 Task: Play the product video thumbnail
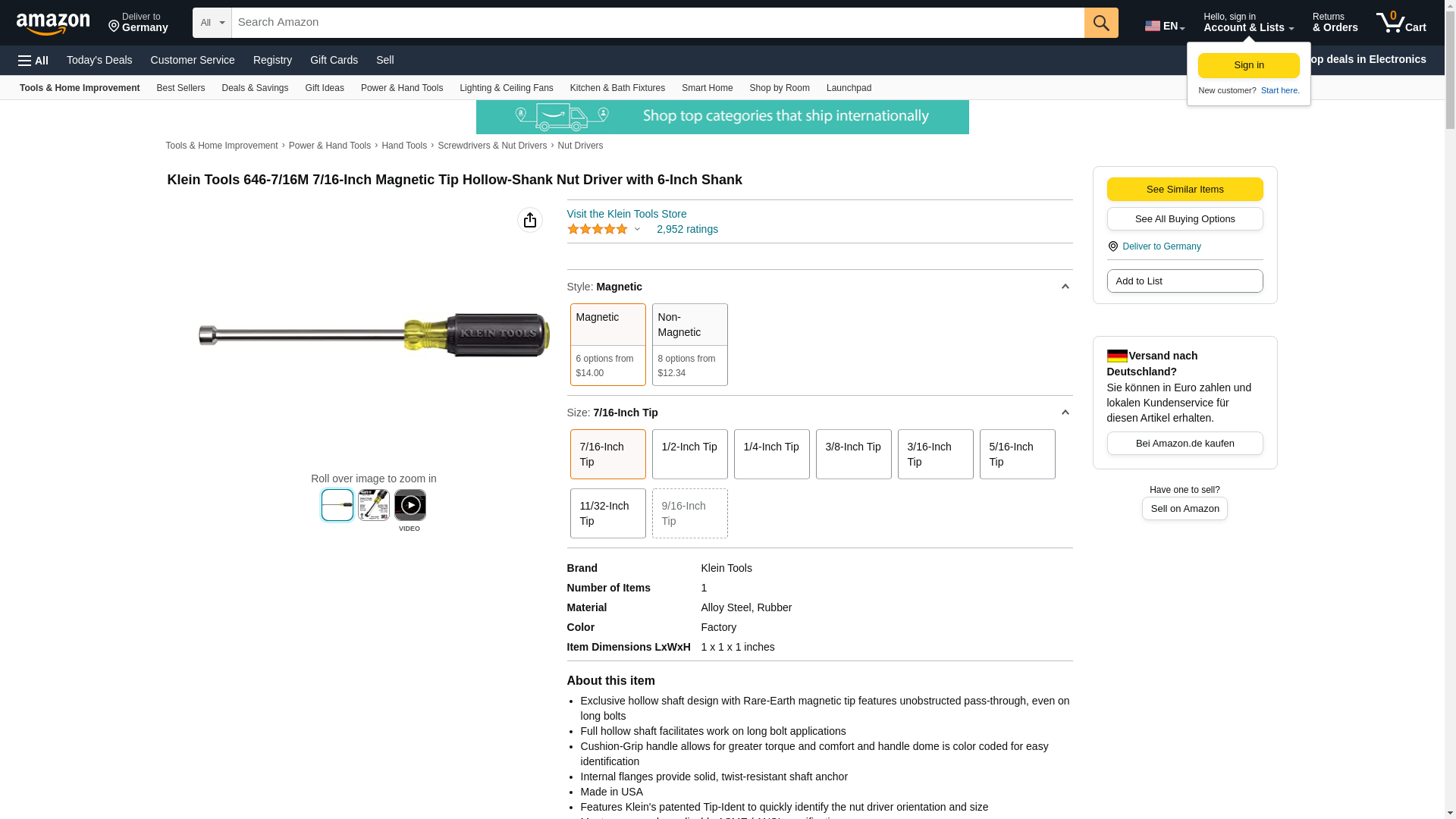tap(409, 505)
